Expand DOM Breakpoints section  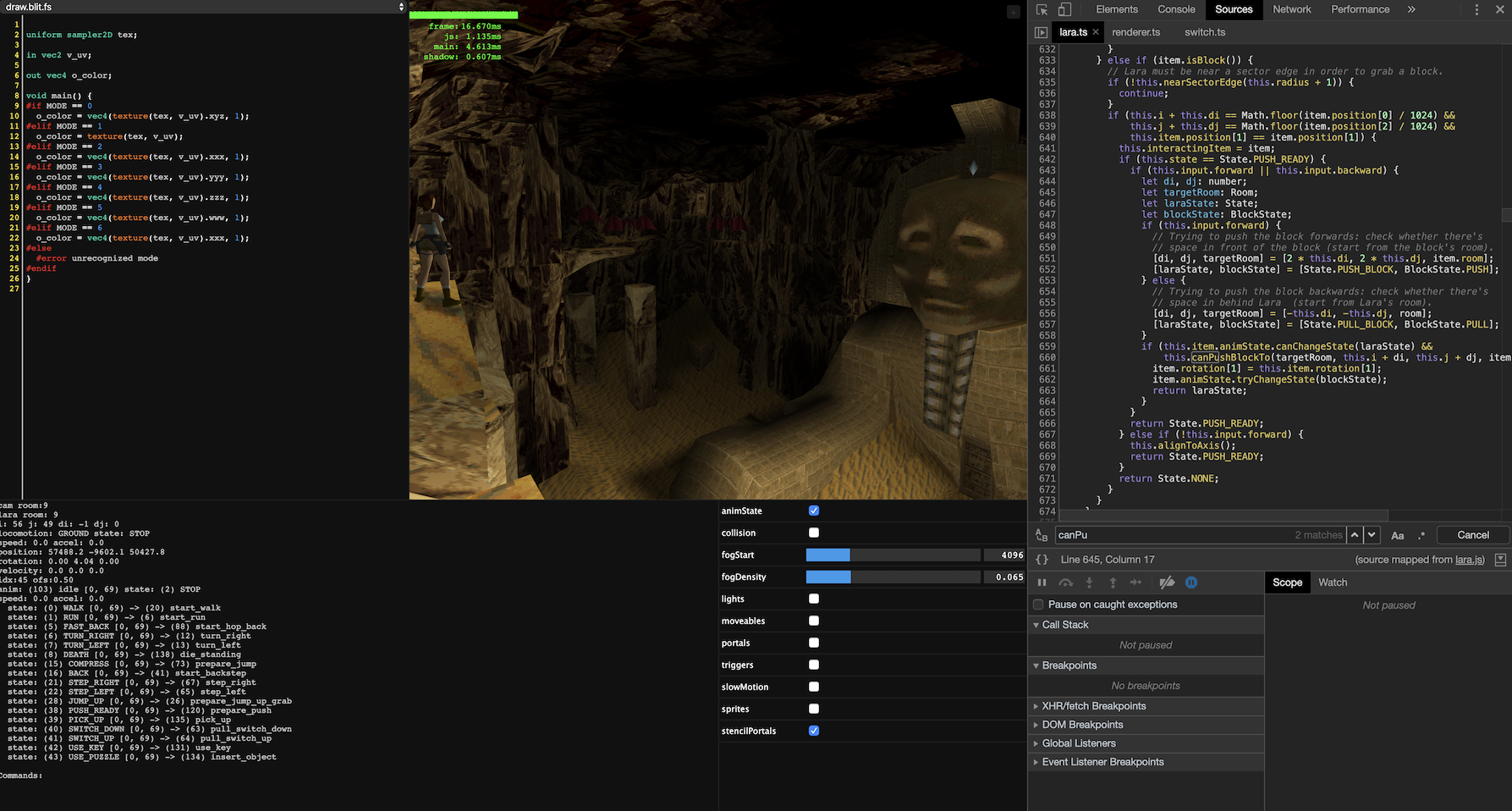click(1146, 725)
